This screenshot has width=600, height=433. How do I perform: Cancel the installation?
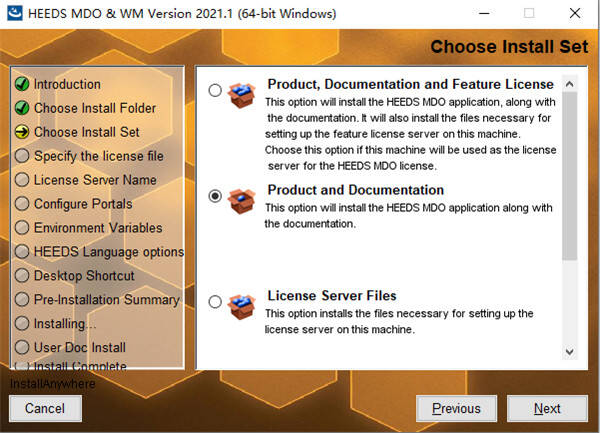(x=45, y=408)
